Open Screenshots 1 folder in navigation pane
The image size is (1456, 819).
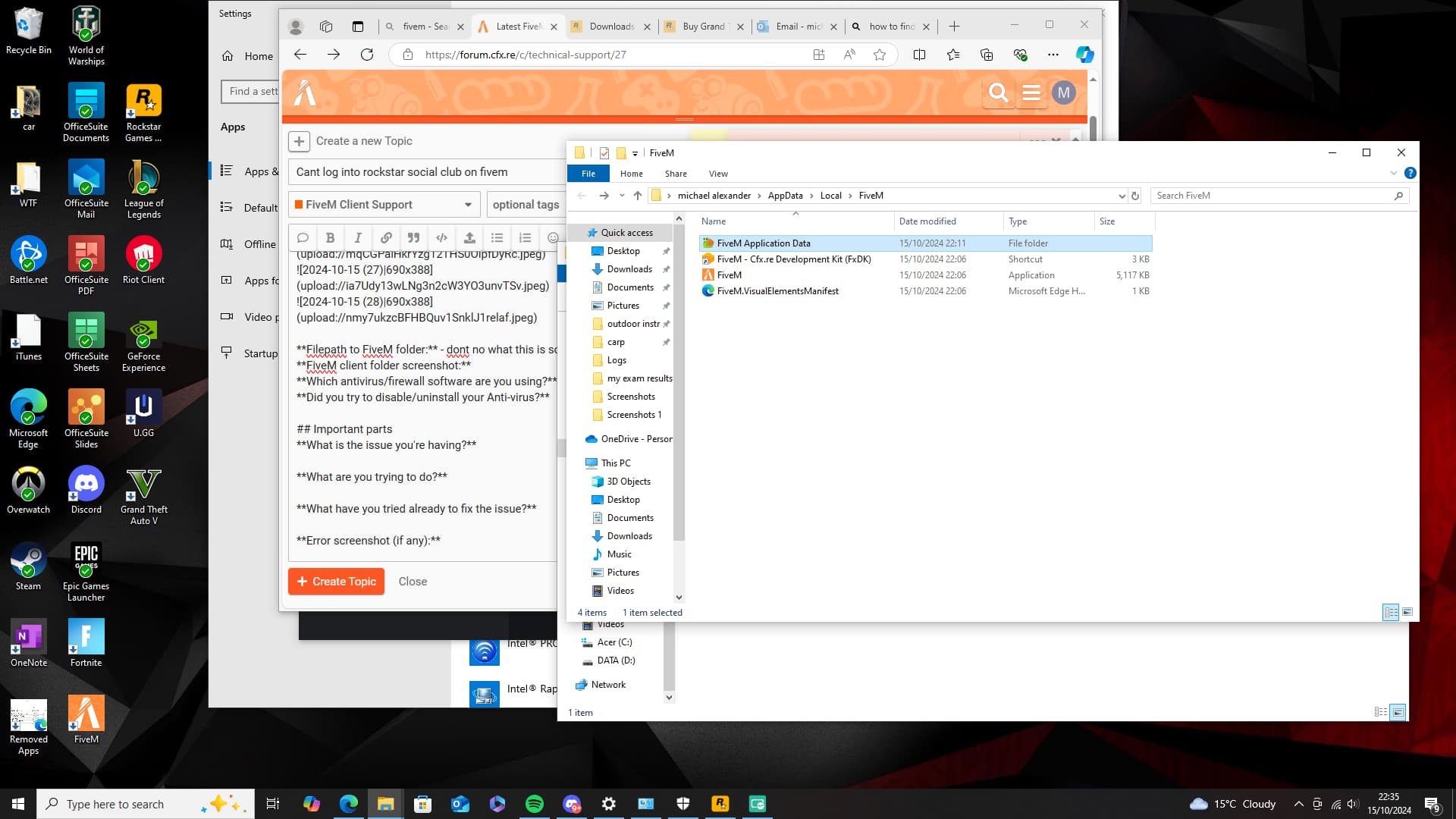[x=634, y=415]
